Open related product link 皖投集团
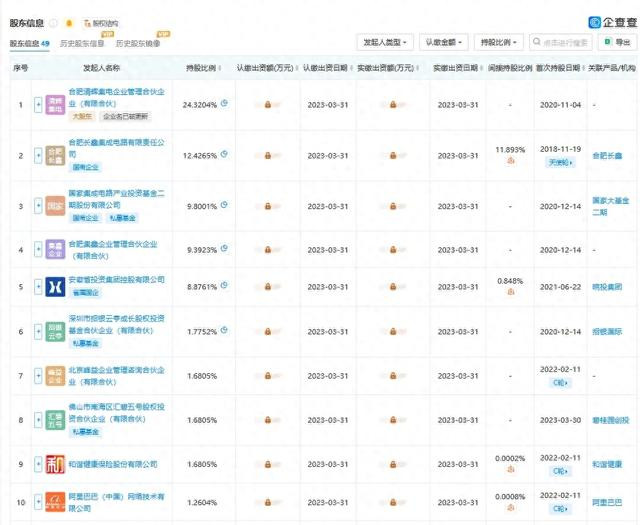Screen dimensions: 640x525 [607, 287]
